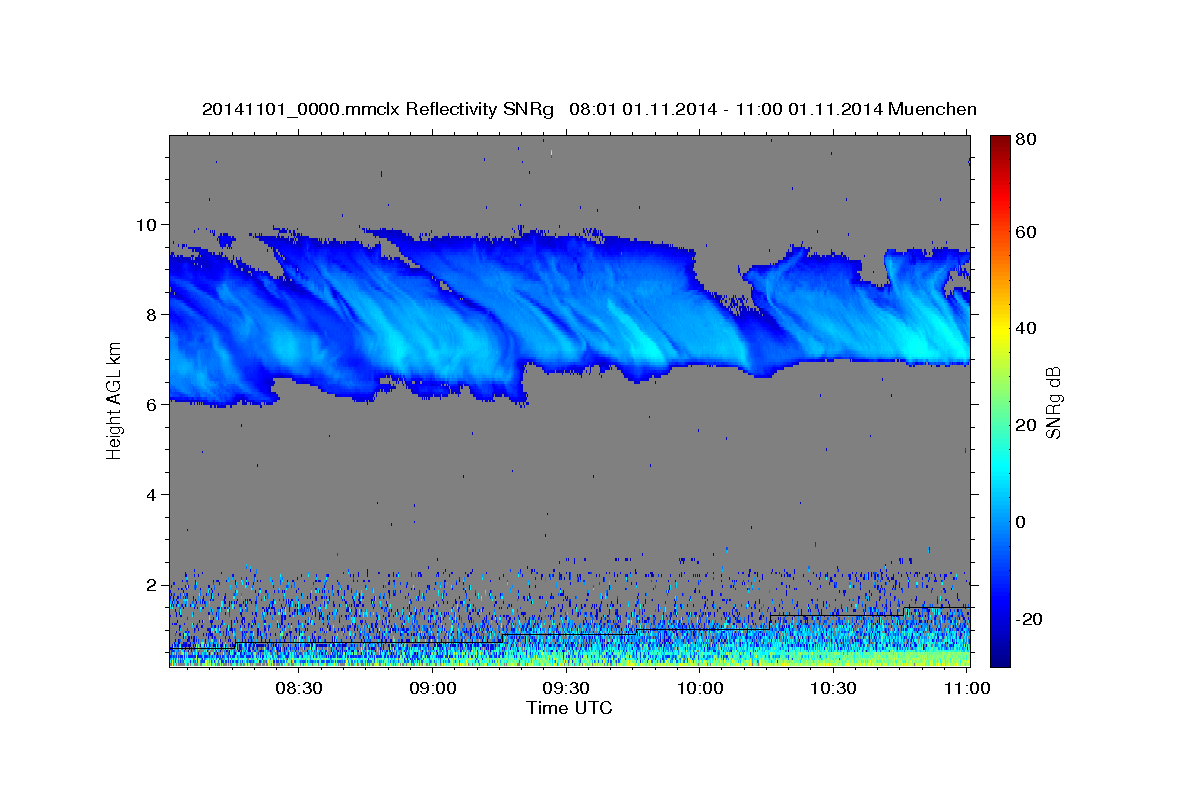This screenshot has height=800, width=1200.
Task: Click the SNRg color scale bar
Action: pos(1000,401)
